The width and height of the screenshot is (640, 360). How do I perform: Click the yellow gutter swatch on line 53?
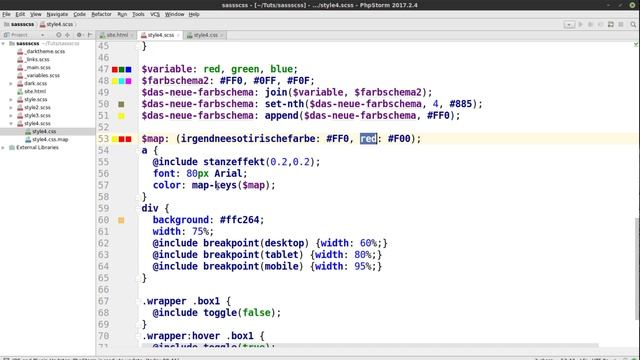(x=115, y=139)
